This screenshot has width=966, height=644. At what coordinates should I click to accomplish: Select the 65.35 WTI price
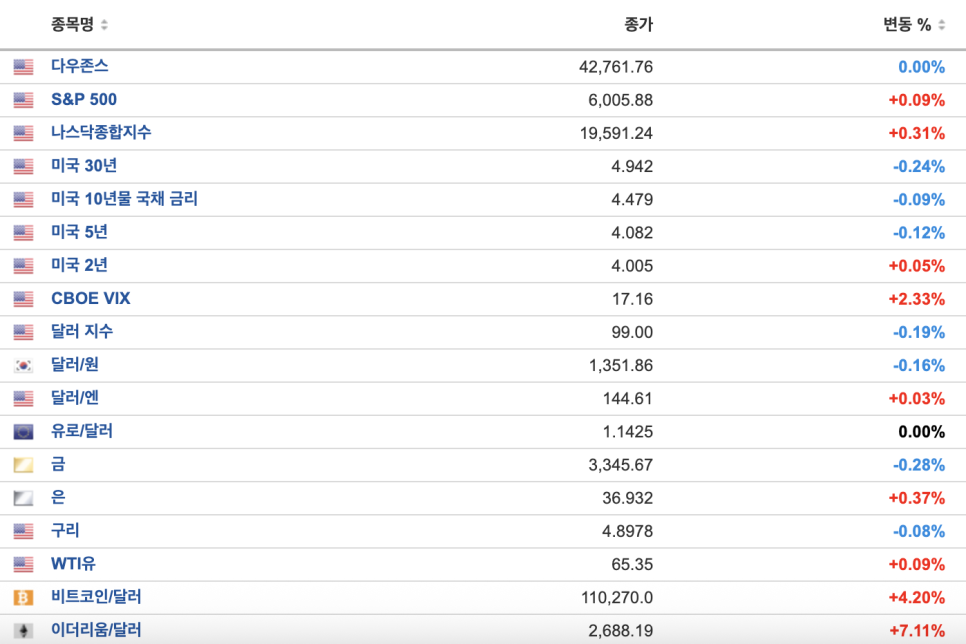tap(632, 565)
